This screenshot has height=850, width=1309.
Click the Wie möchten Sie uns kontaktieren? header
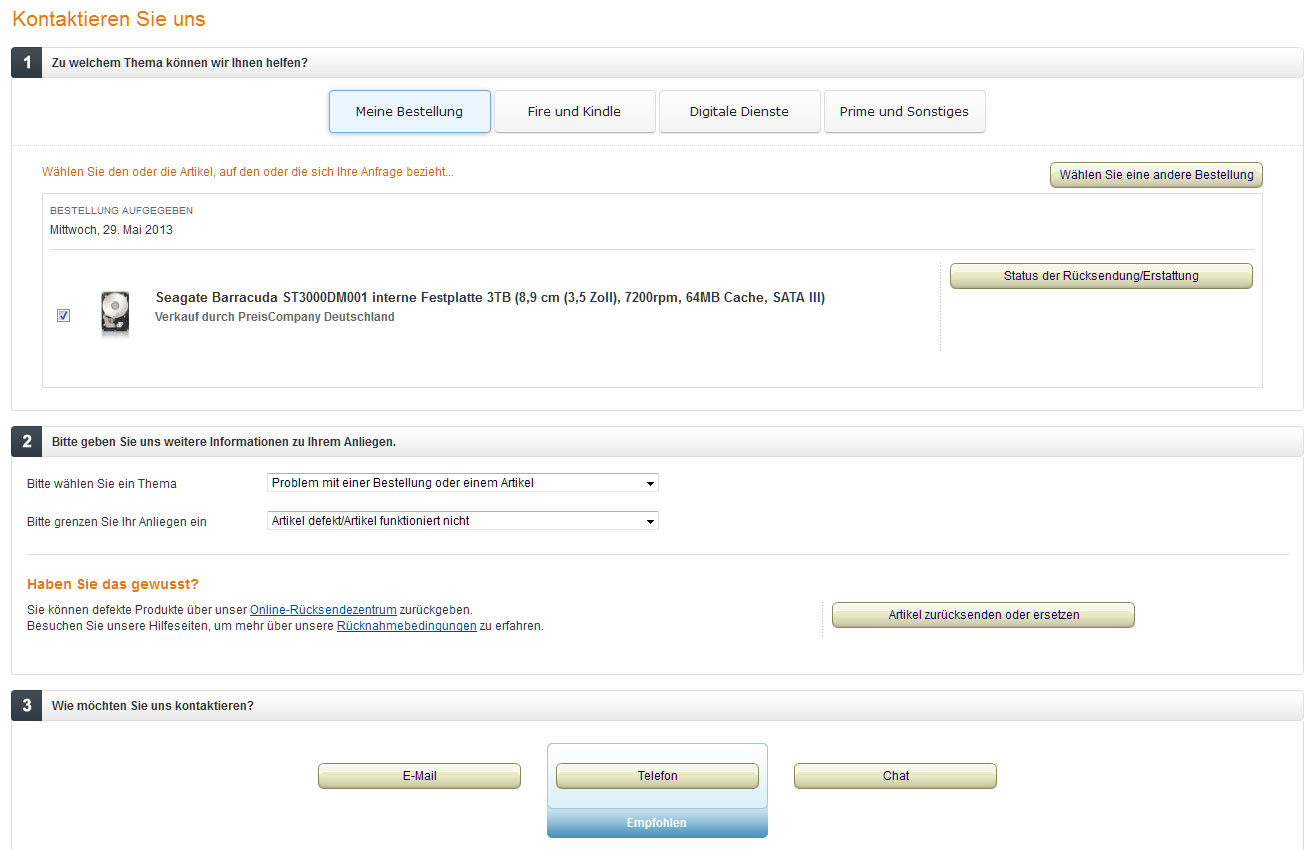coord(153,706)
